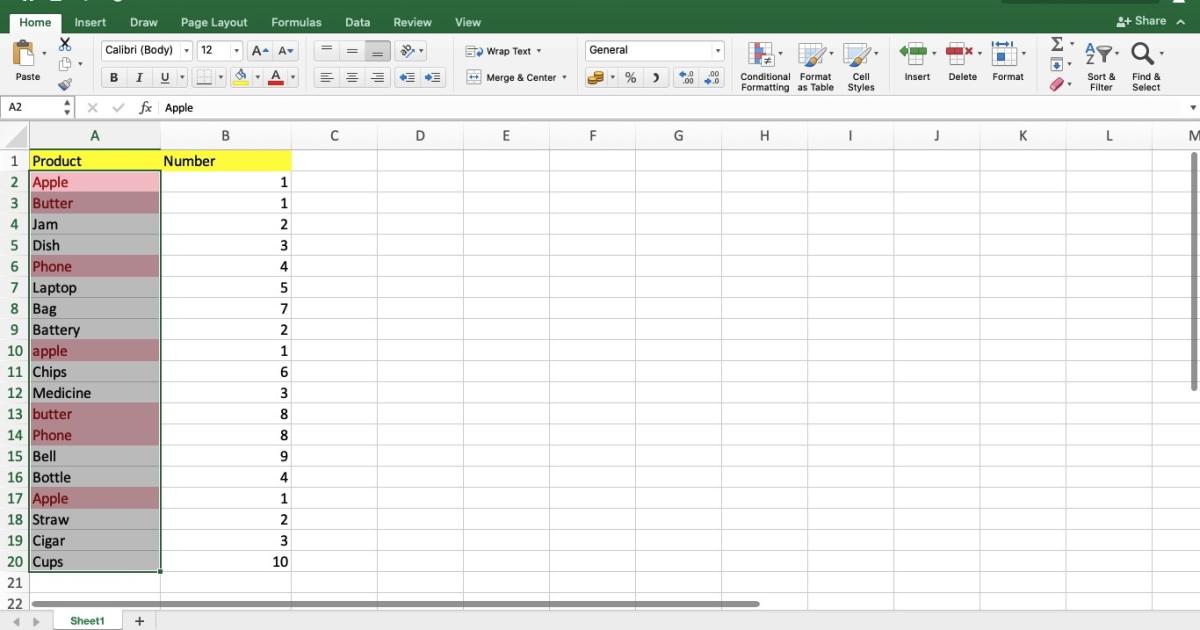Apply comma style format
The width and height of the screenshot is (1200, 630).
pos(656,77)
